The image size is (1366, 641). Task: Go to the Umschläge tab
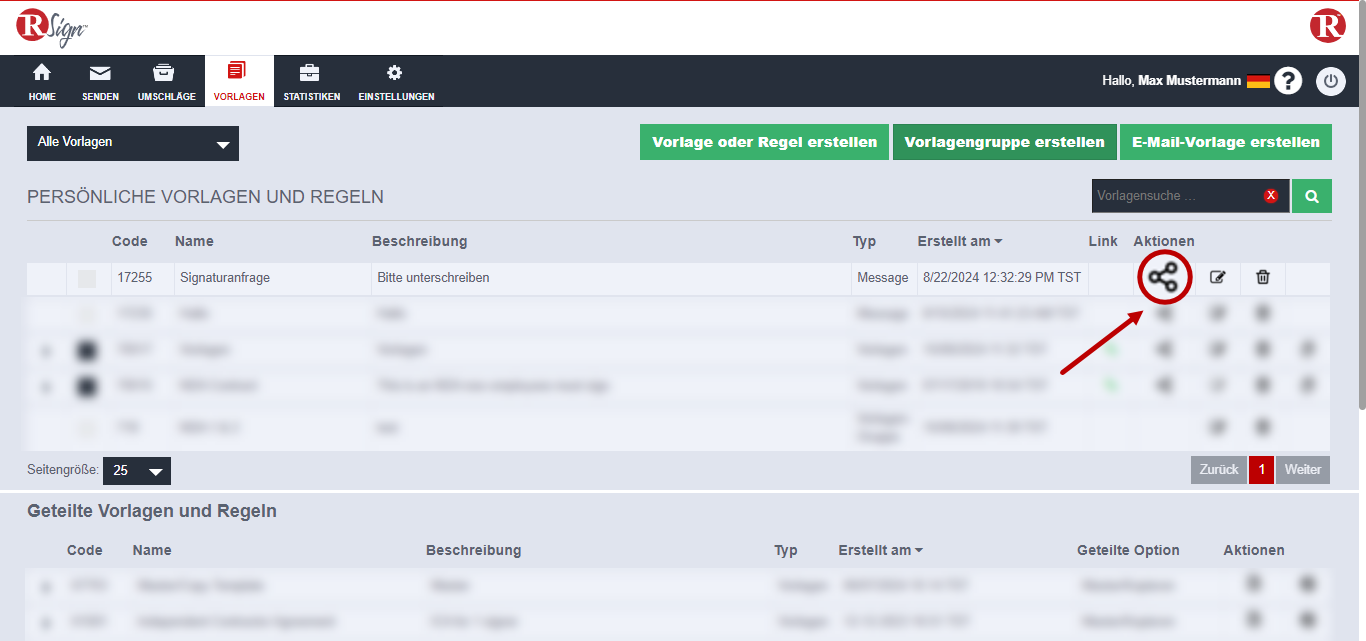click(166, 82)
